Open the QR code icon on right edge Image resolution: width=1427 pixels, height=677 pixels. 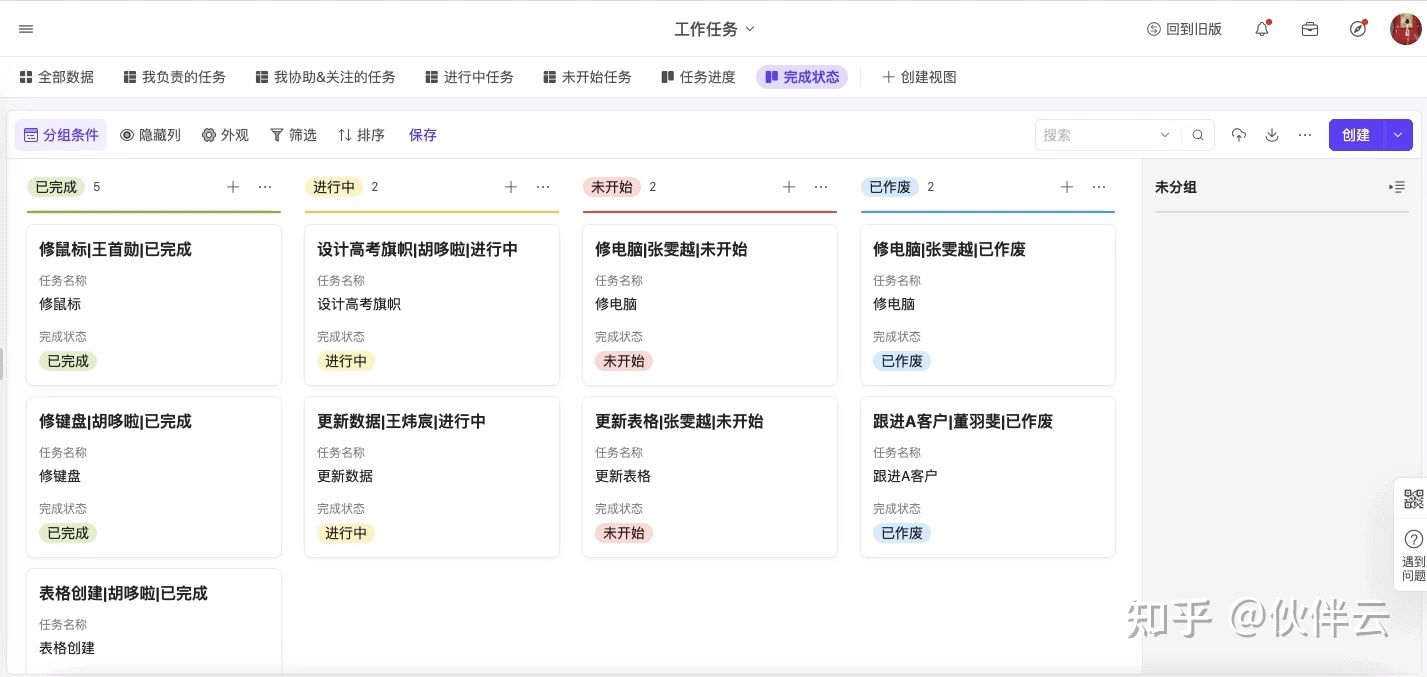pos(1413,499)
